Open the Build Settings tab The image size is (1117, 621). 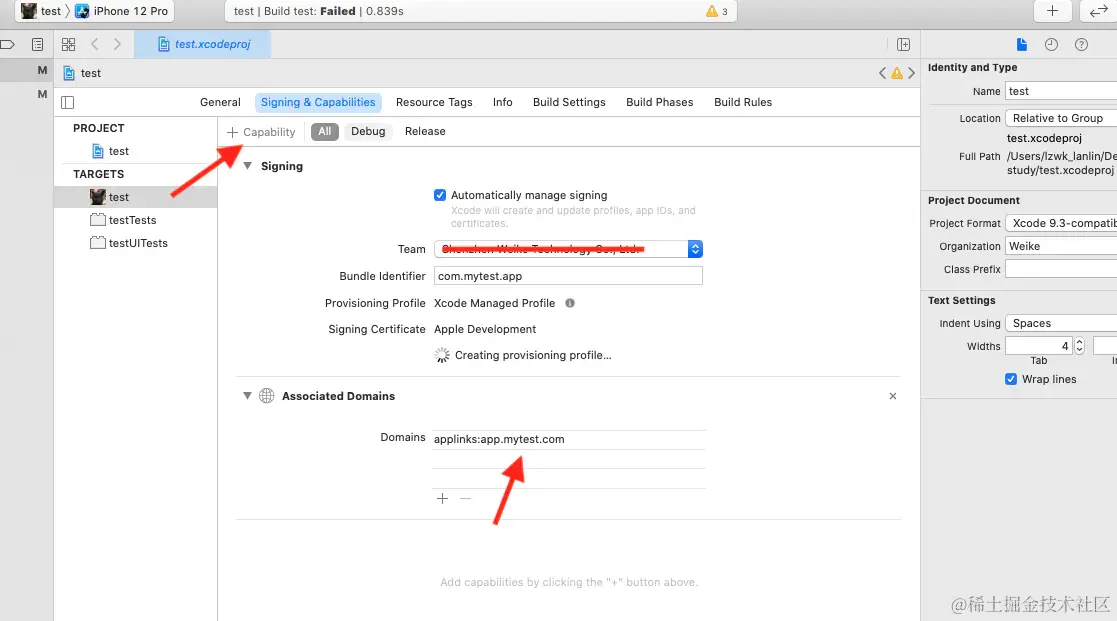[x=569, y=102]
